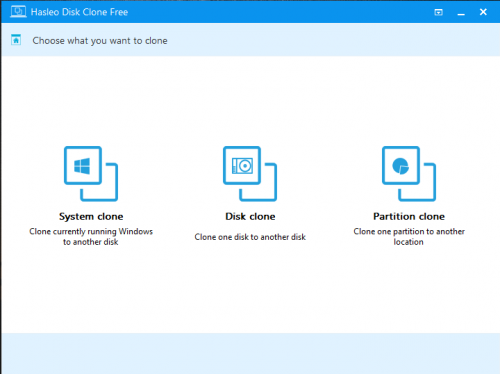Close the Hasleo Disk Clone window
The width and height of the screenshot is (500, 374).
click(483, 12)
